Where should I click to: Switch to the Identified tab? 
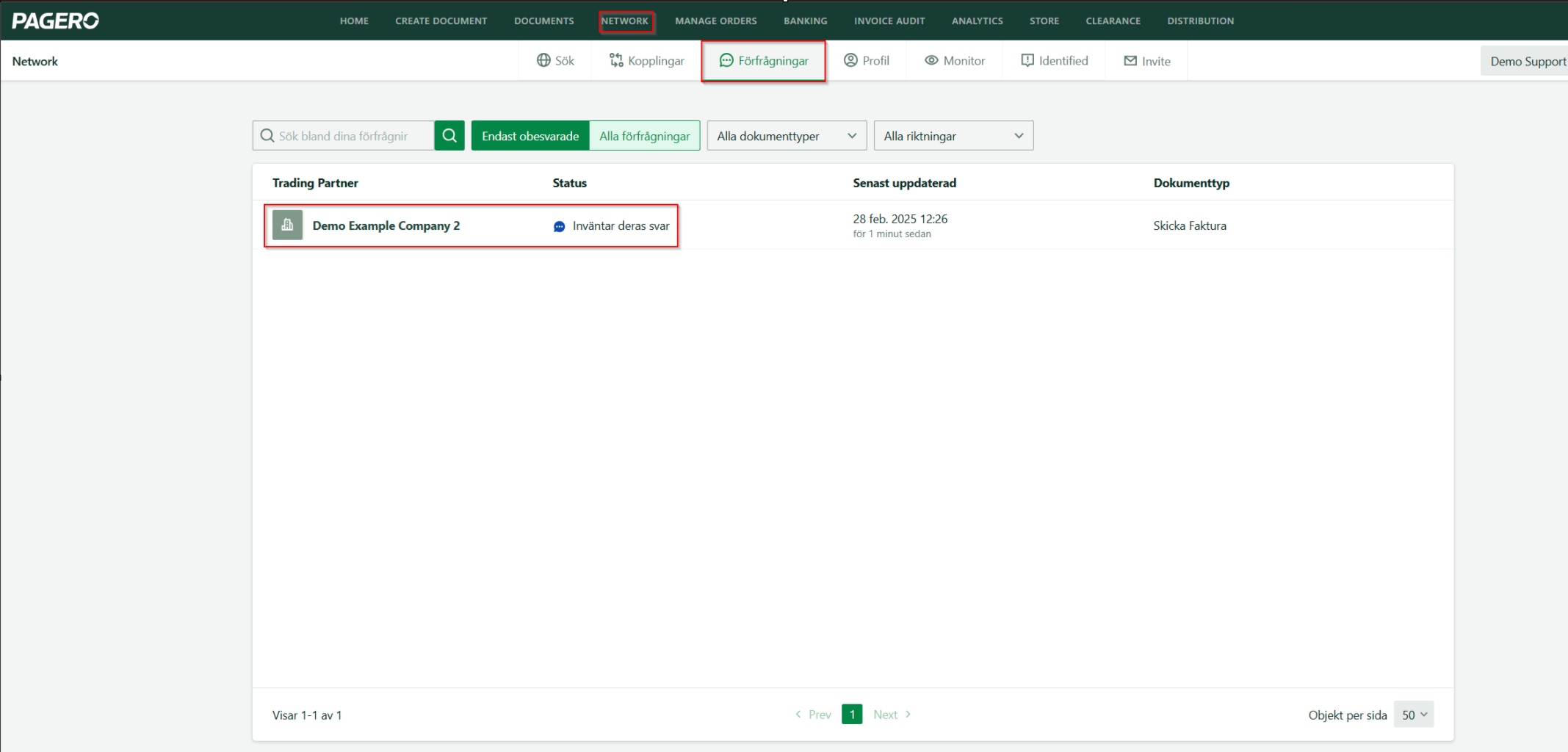[1054, 60]
